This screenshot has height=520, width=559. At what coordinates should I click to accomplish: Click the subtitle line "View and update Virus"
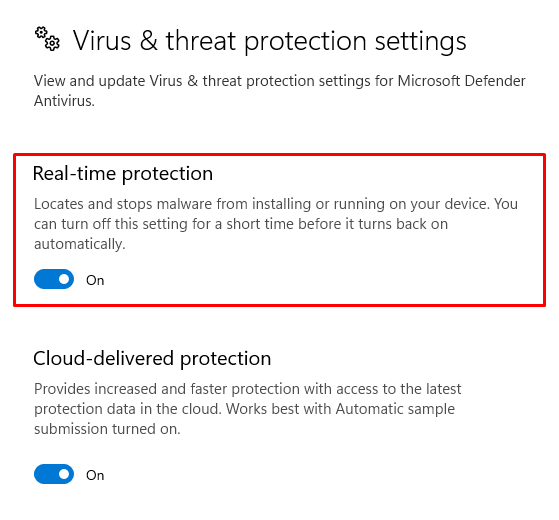pyautogui.click(x=280, y=81)
